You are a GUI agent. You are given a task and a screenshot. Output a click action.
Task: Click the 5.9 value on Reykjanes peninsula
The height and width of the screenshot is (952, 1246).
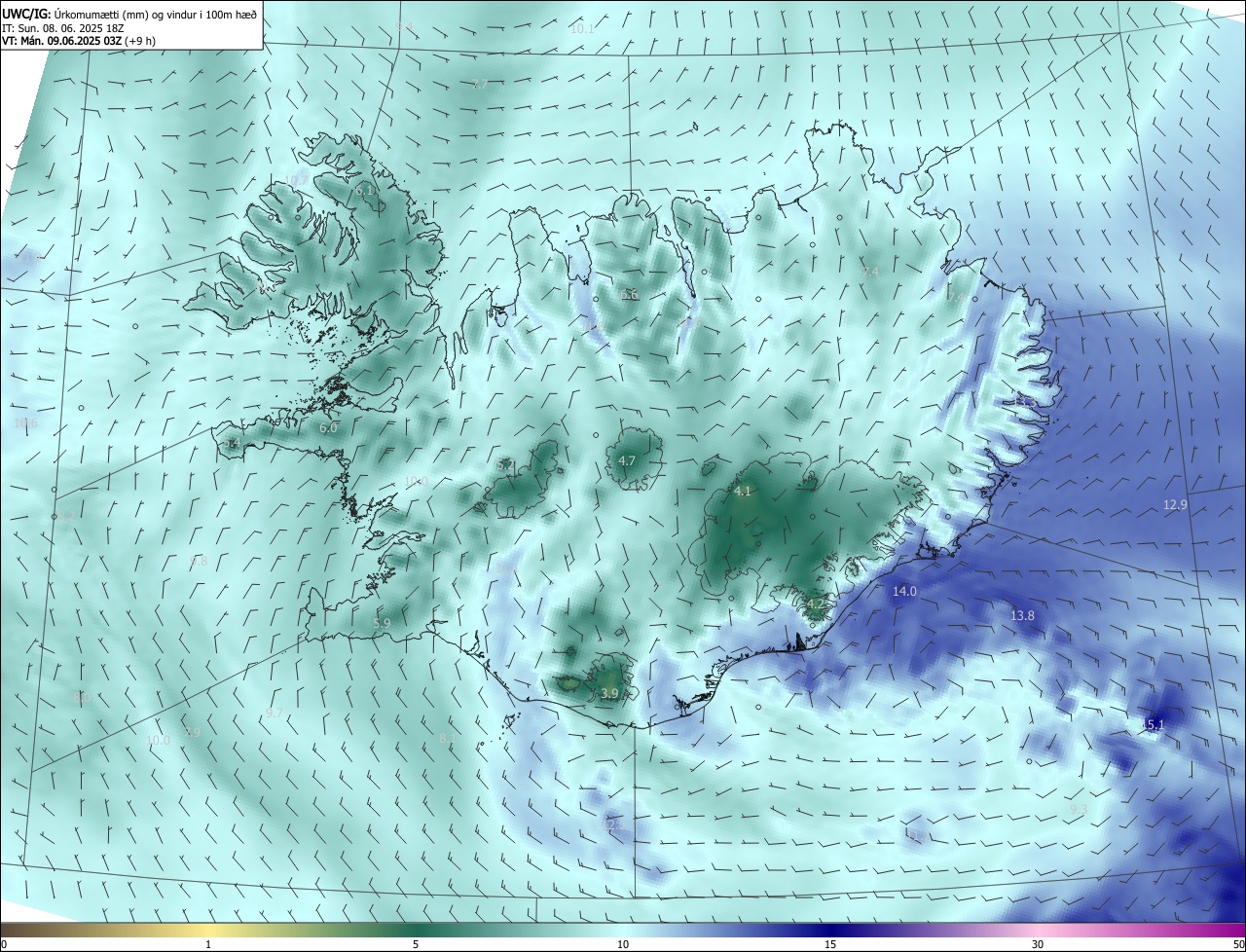tap(382, 623)
